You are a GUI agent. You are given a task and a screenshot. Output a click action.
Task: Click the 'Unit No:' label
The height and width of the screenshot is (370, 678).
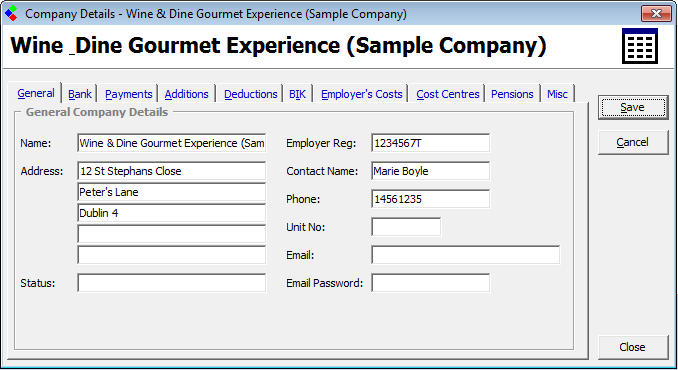point(306,227)
